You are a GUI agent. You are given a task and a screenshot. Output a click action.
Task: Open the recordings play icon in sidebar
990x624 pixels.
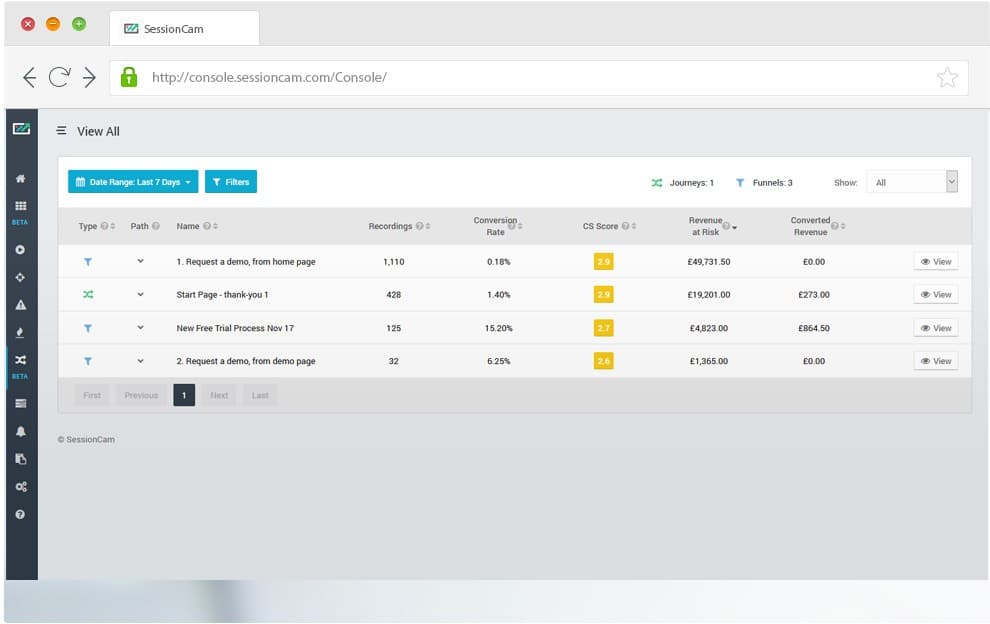[x=21, y=249]
